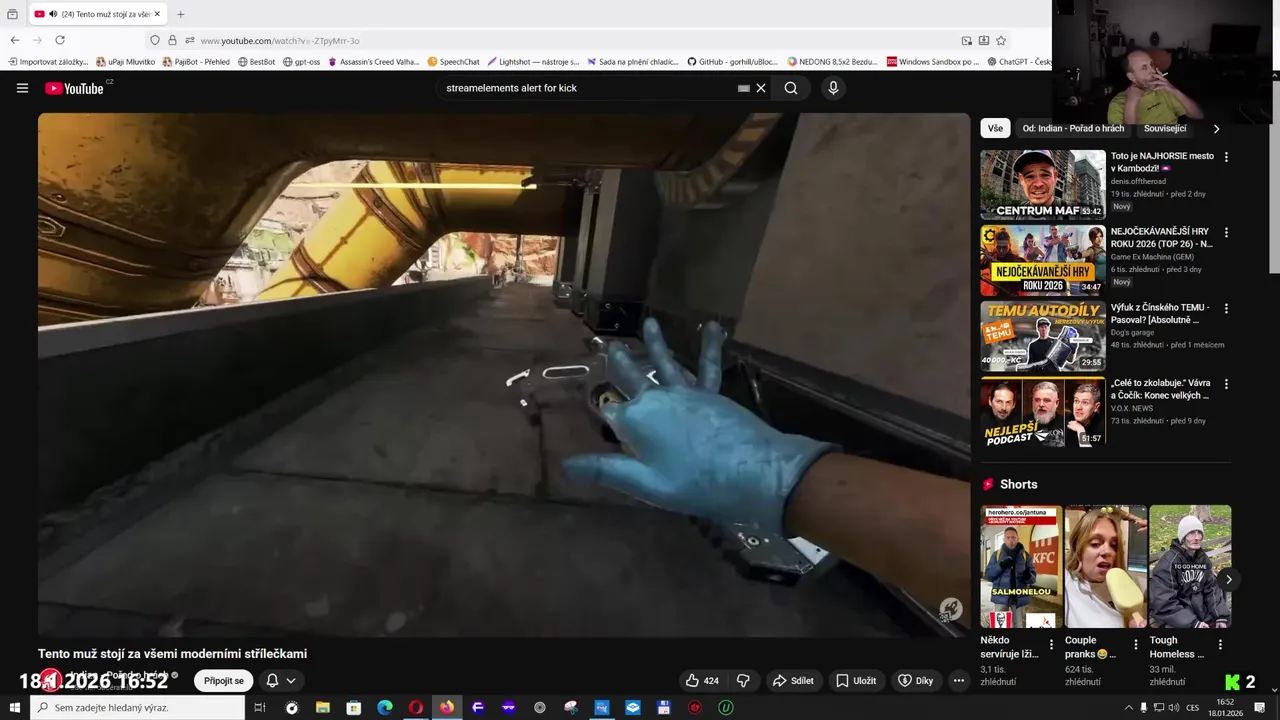Viewport: 1280px width, 720px height.
Task: Open the notification bell dropdown for the channel
Action: coord(280,681)
